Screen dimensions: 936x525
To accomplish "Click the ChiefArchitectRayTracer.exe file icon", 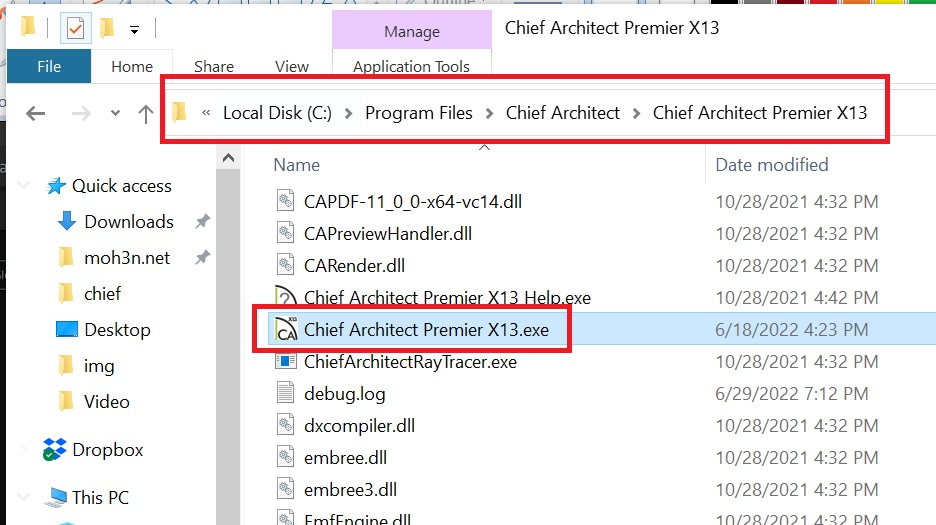I will tap(286, 362).
